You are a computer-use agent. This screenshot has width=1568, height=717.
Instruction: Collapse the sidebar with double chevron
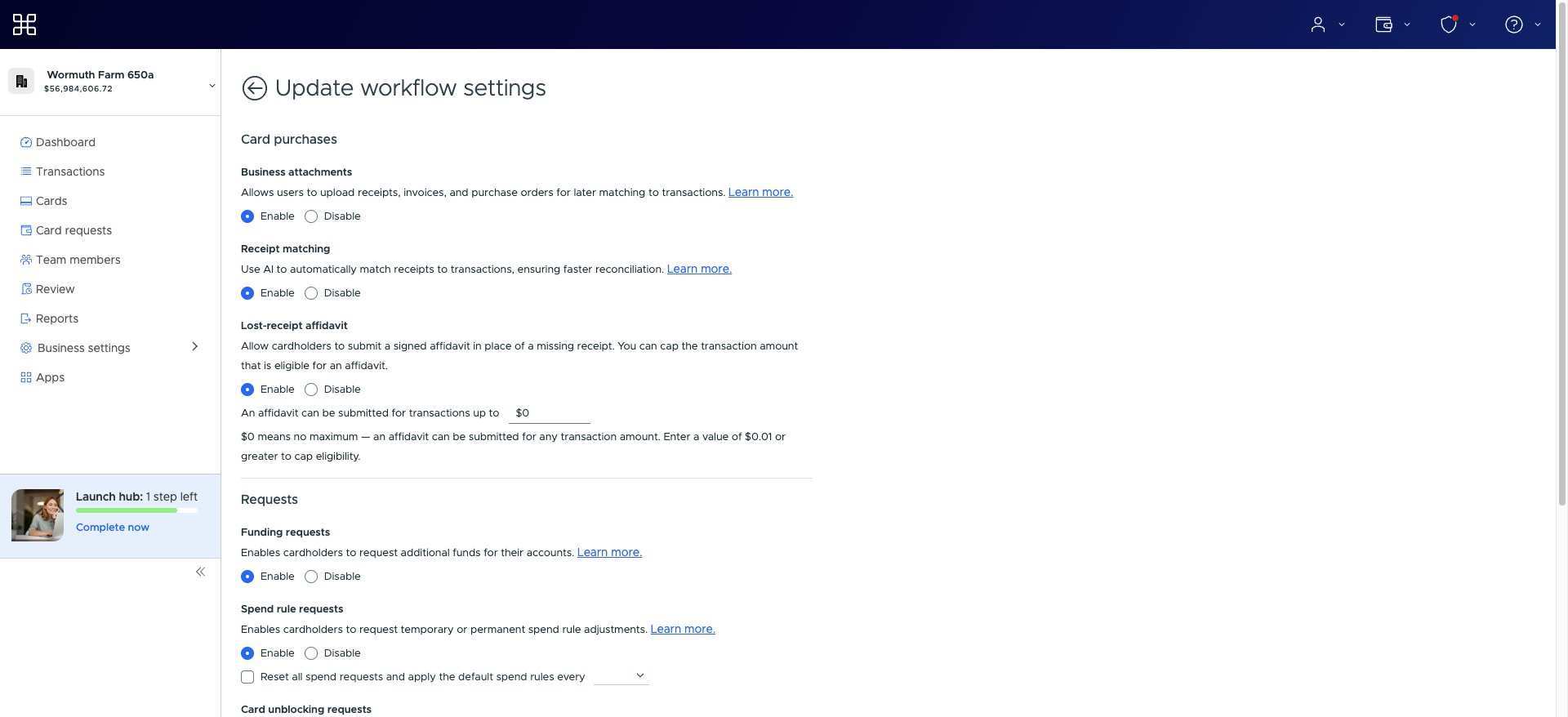(x=200, y=572)
